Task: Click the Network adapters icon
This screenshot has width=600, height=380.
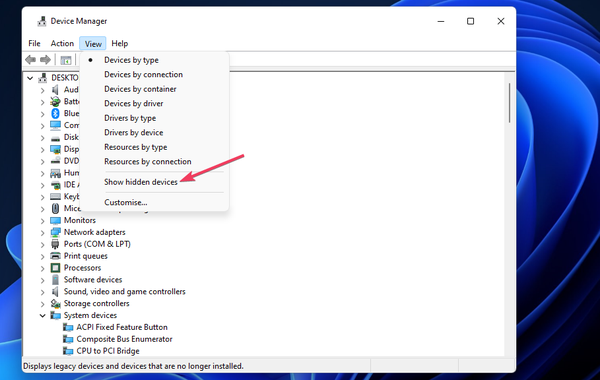Action: click(x=55, y=232)
